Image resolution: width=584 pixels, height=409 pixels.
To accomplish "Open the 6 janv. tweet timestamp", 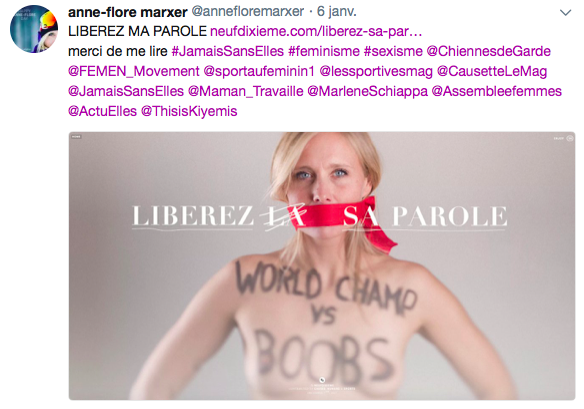I will 337,12.
